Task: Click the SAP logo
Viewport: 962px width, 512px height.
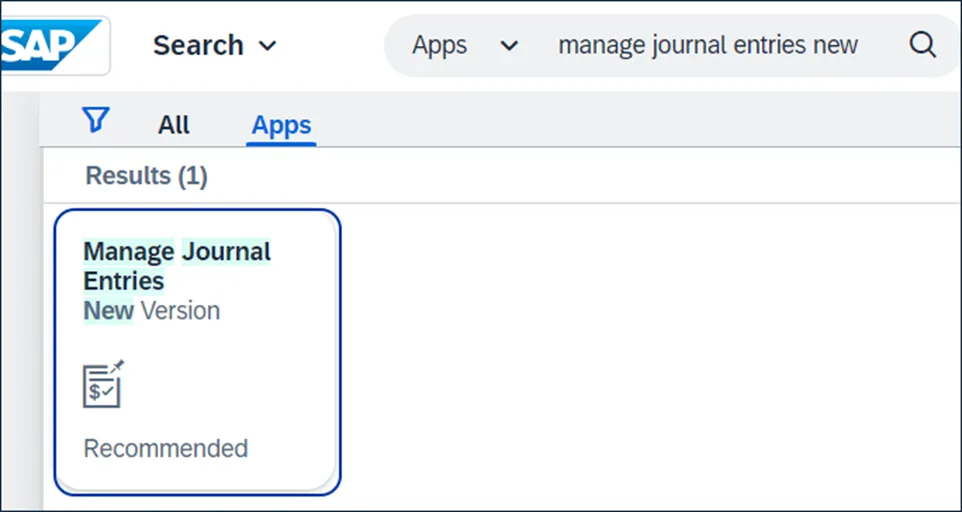Action: pyautogui.click(x=52, y=45)
